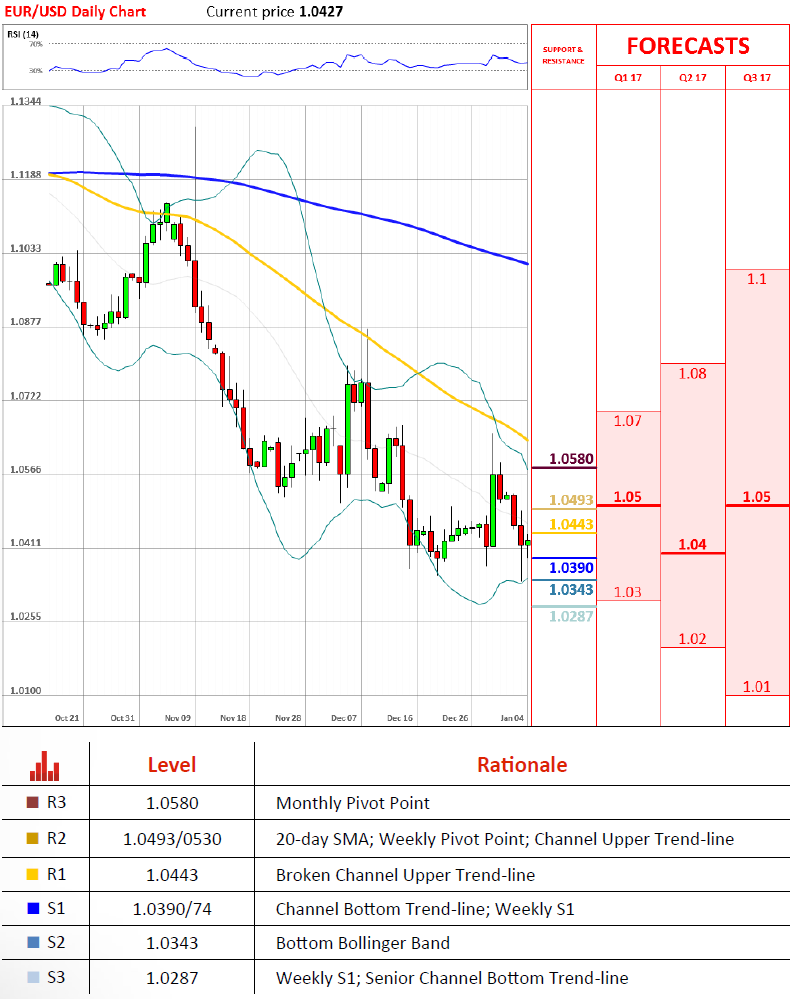Click the Weekly S1; Senior Channel Bottom rationale
This screenshot has width=795, height=999.
(452, 978)
